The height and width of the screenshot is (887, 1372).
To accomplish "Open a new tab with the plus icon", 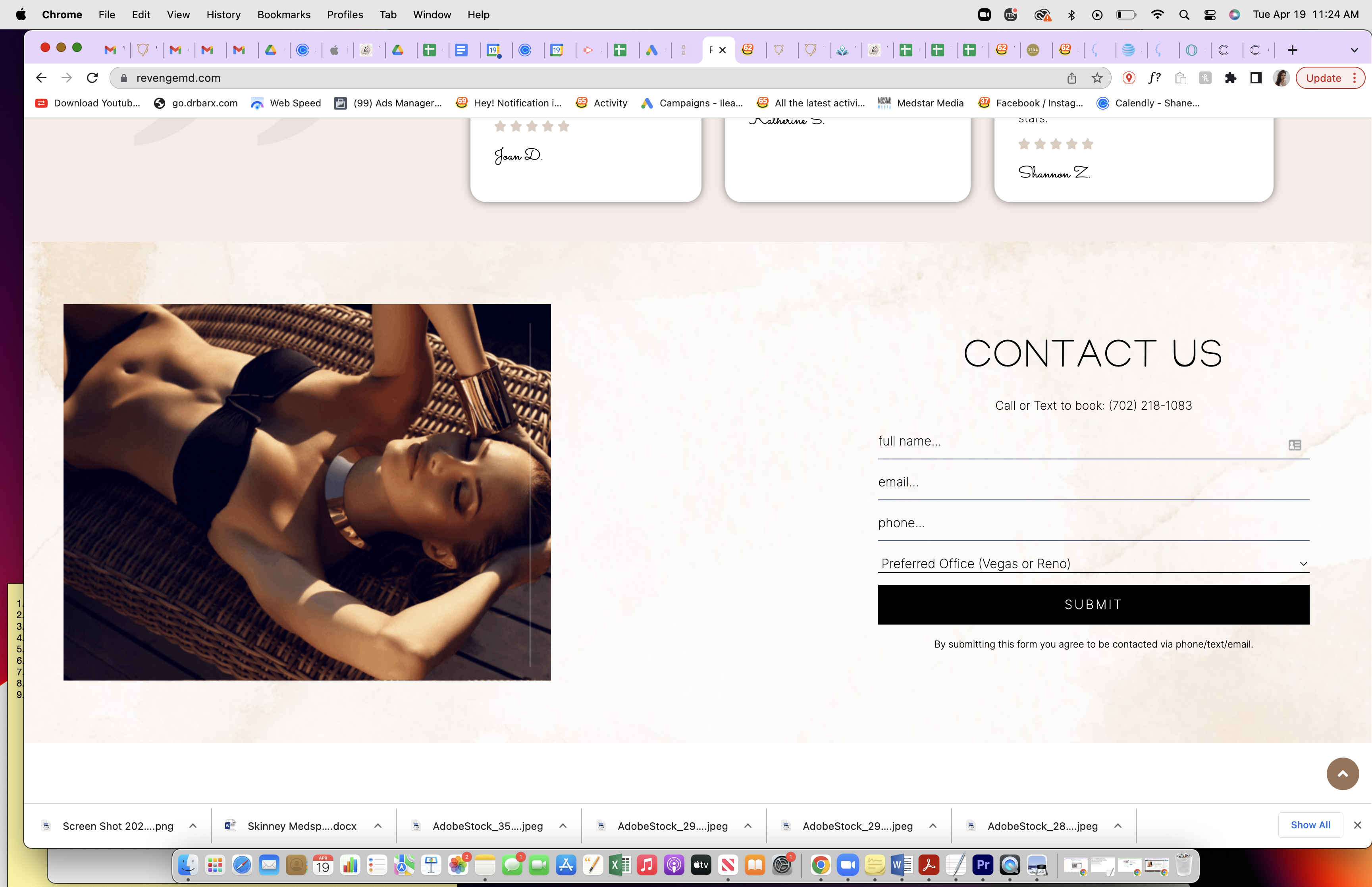I will pos(1292,50).
